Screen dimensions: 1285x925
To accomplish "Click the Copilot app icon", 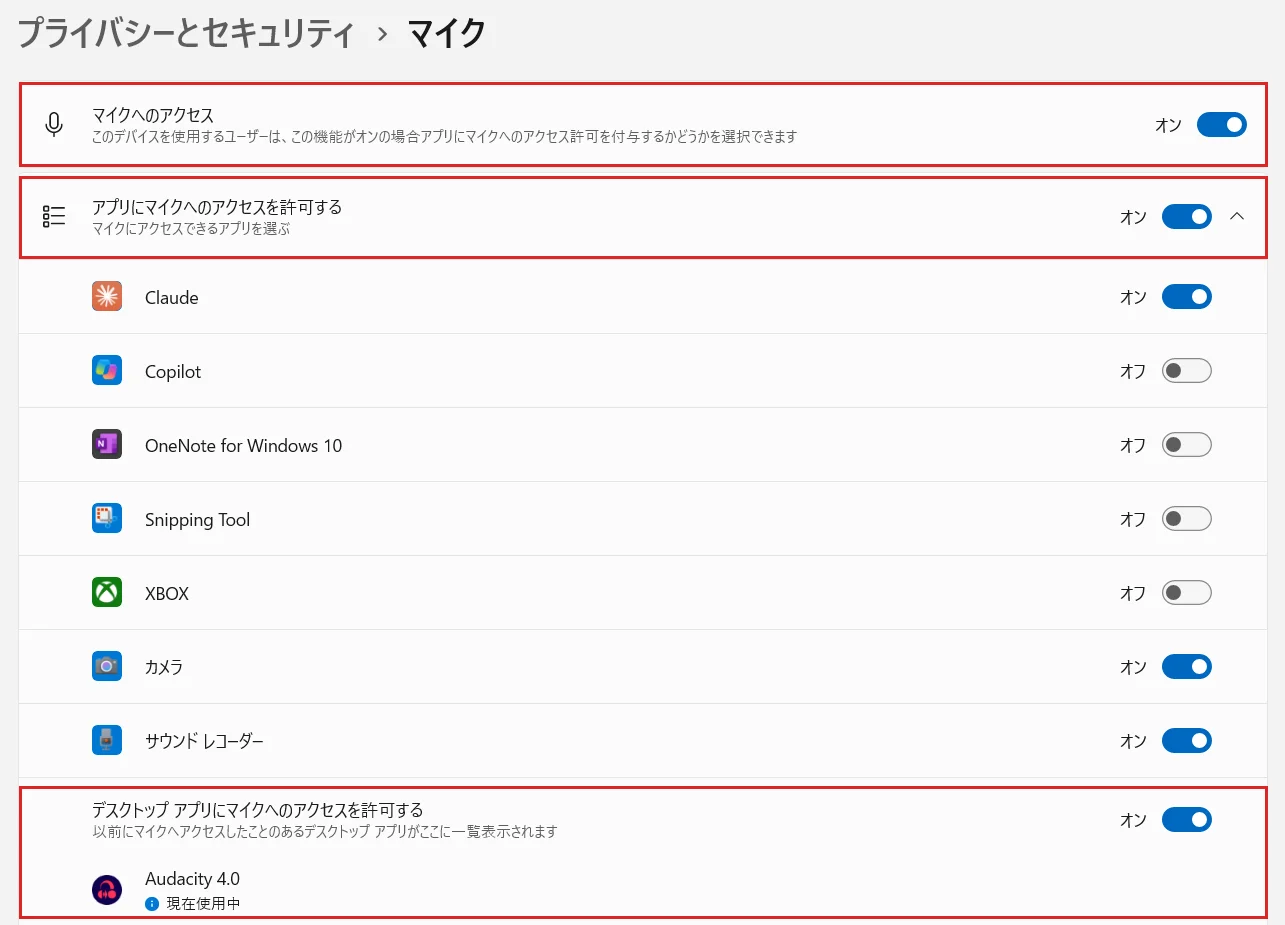I will (107, 371).
